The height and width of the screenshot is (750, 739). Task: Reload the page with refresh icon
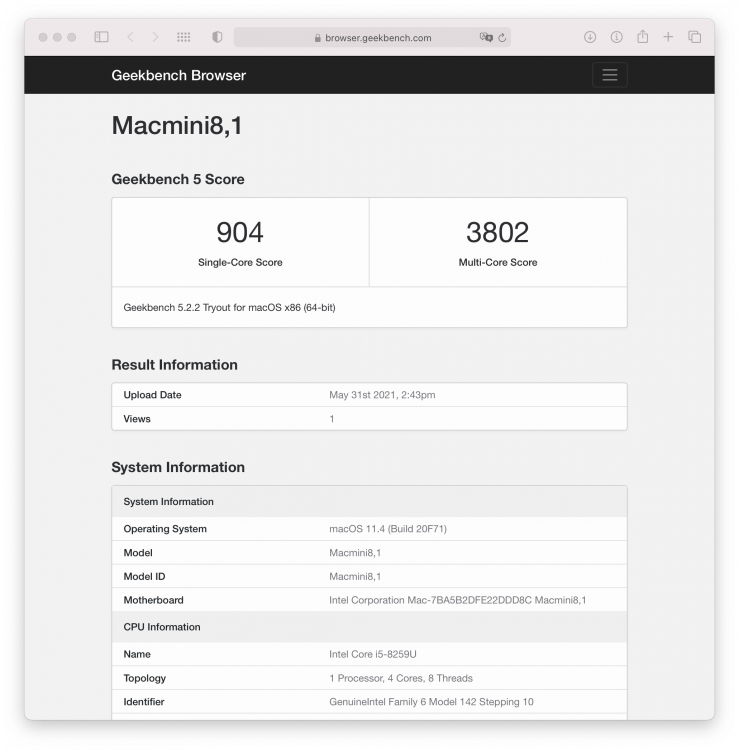(502, 37)
